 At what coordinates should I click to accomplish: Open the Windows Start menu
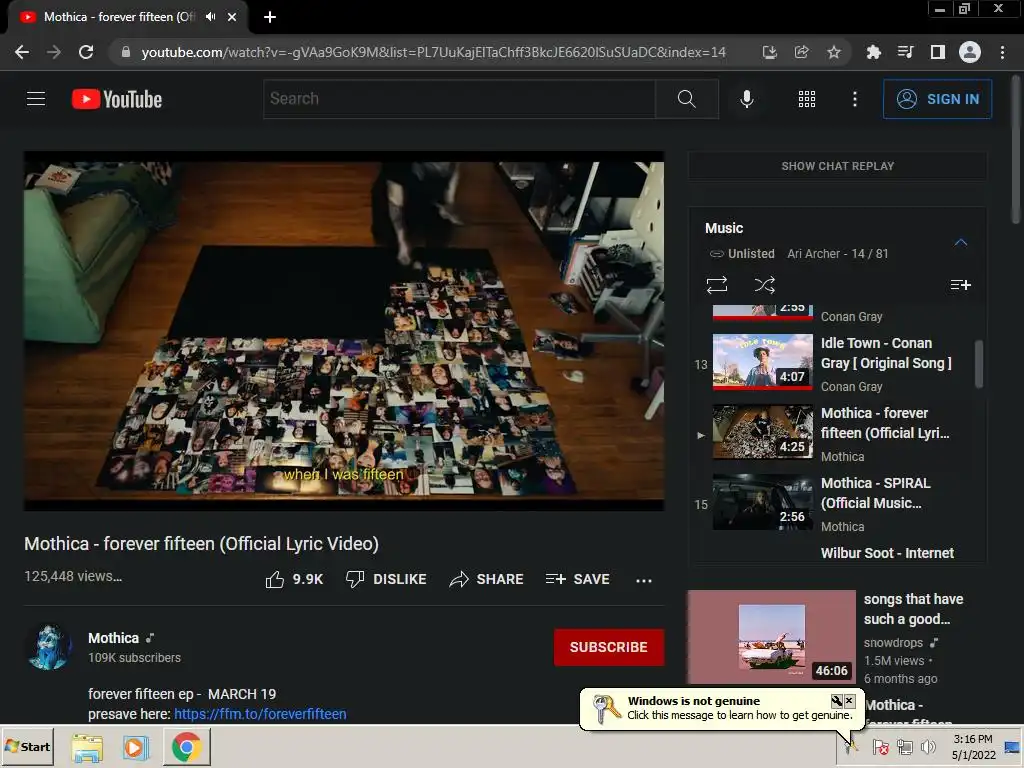[x=27, y=746]
